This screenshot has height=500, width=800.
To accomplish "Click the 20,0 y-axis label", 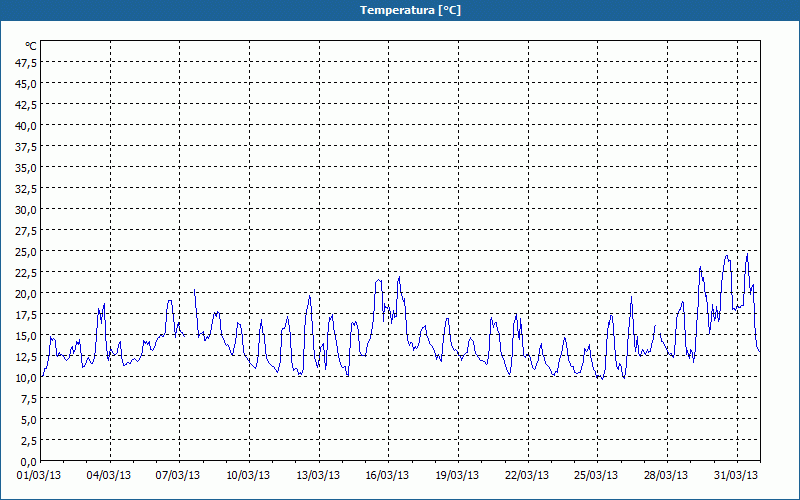I will [27, 293].
